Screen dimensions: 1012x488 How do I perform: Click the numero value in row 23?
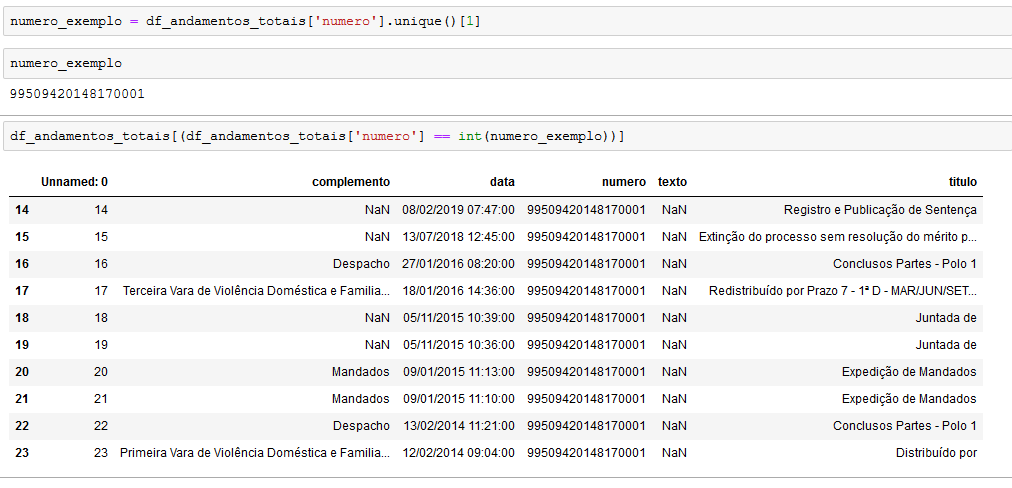(587, 453)
